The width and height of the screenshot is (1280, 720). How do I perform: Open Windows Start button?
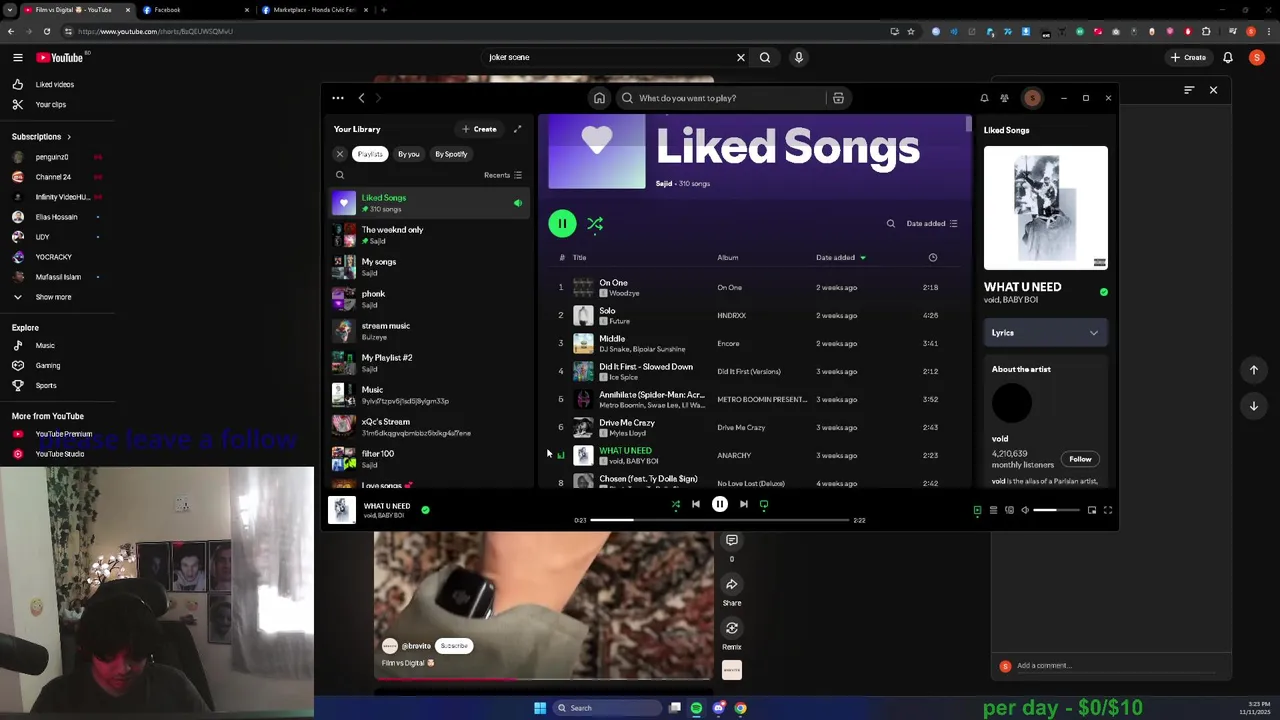[540, 708]
